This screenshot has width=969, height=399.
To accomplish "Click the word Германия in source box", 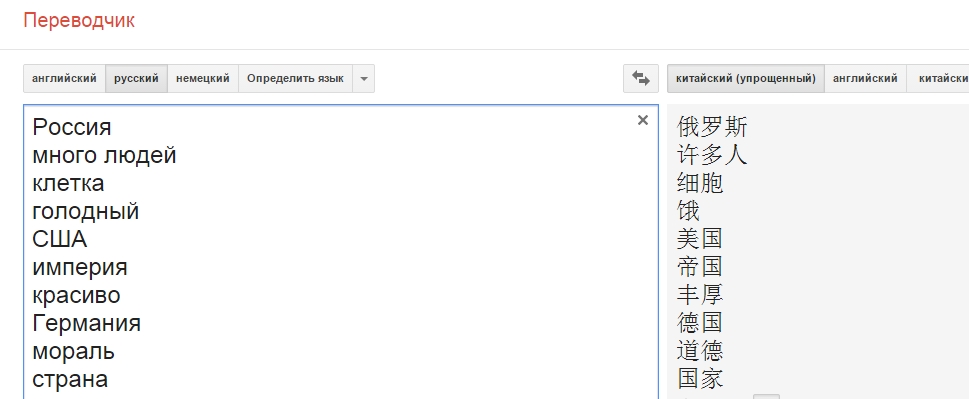I will (87, 323).
